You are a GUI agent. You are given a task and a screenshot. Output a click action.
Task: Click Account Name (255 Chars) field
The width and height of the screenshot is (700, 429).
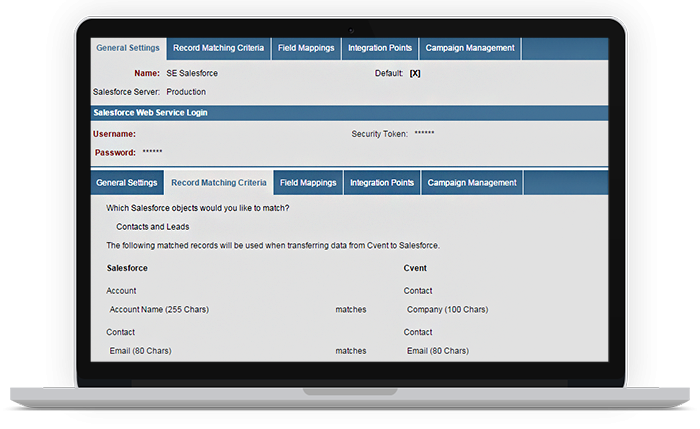pos(158,310)
